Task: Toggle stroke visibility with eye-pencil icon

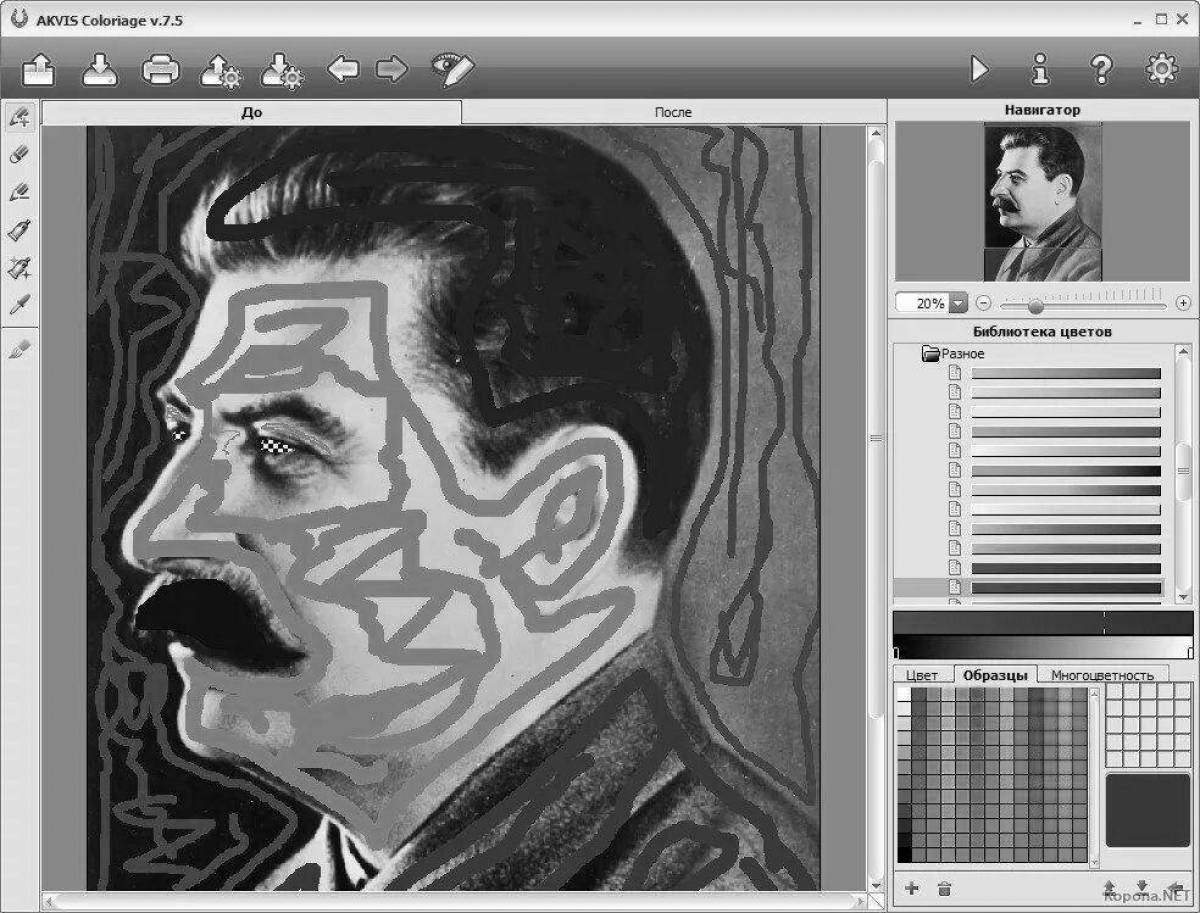Action: coord(452,69)
